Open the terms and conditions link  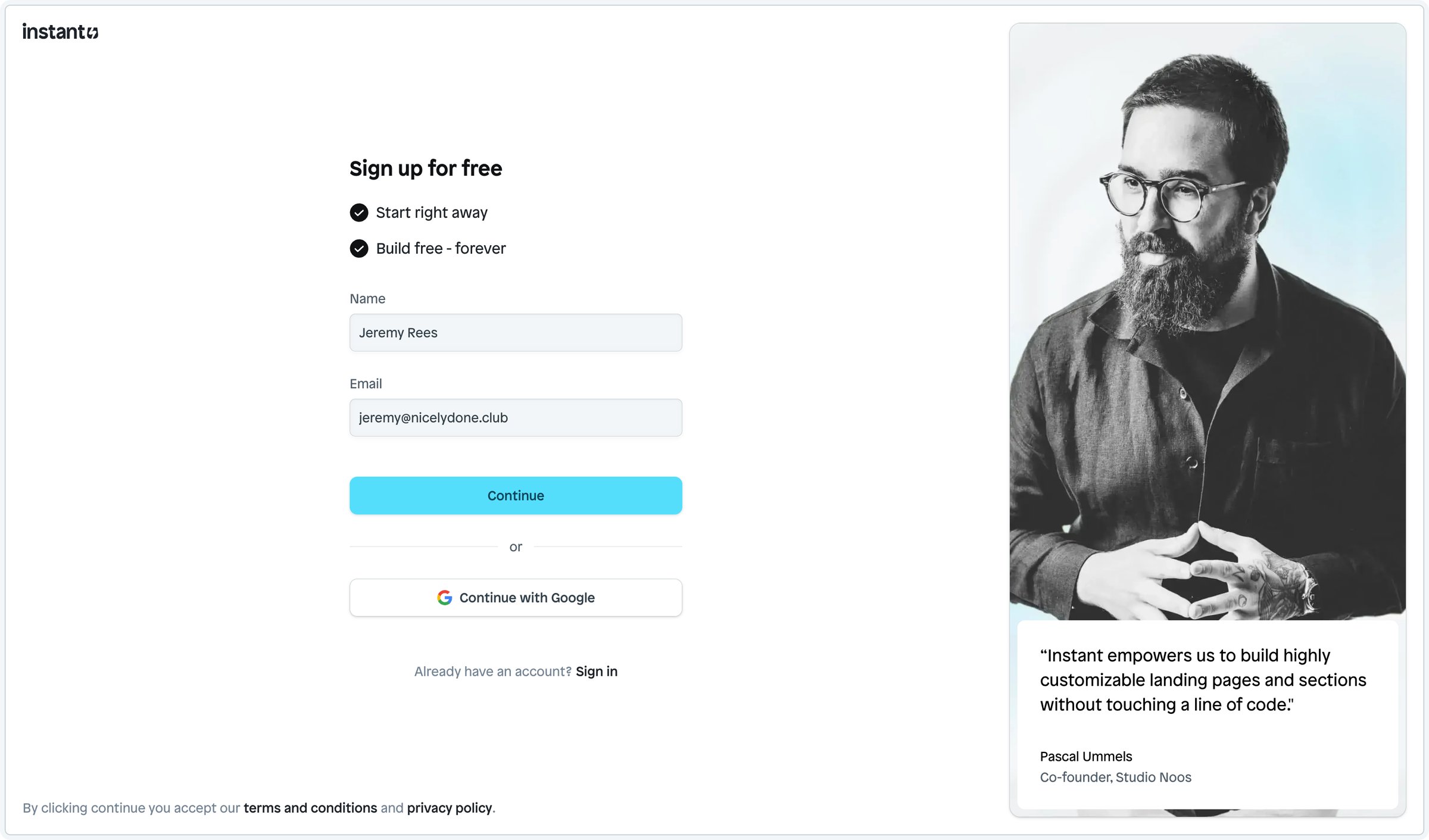coord(310,808)
